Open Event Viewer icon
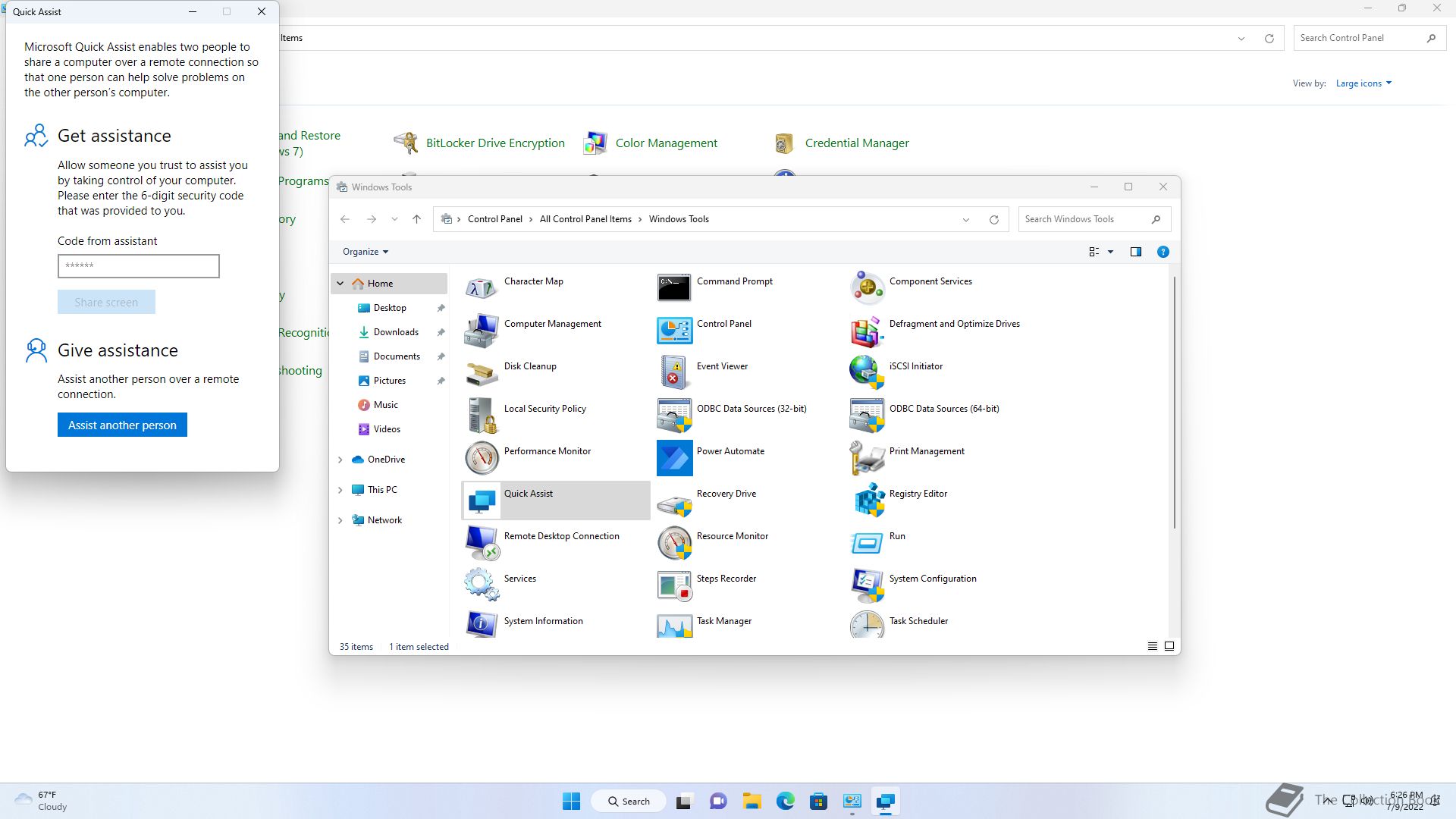 674,372
